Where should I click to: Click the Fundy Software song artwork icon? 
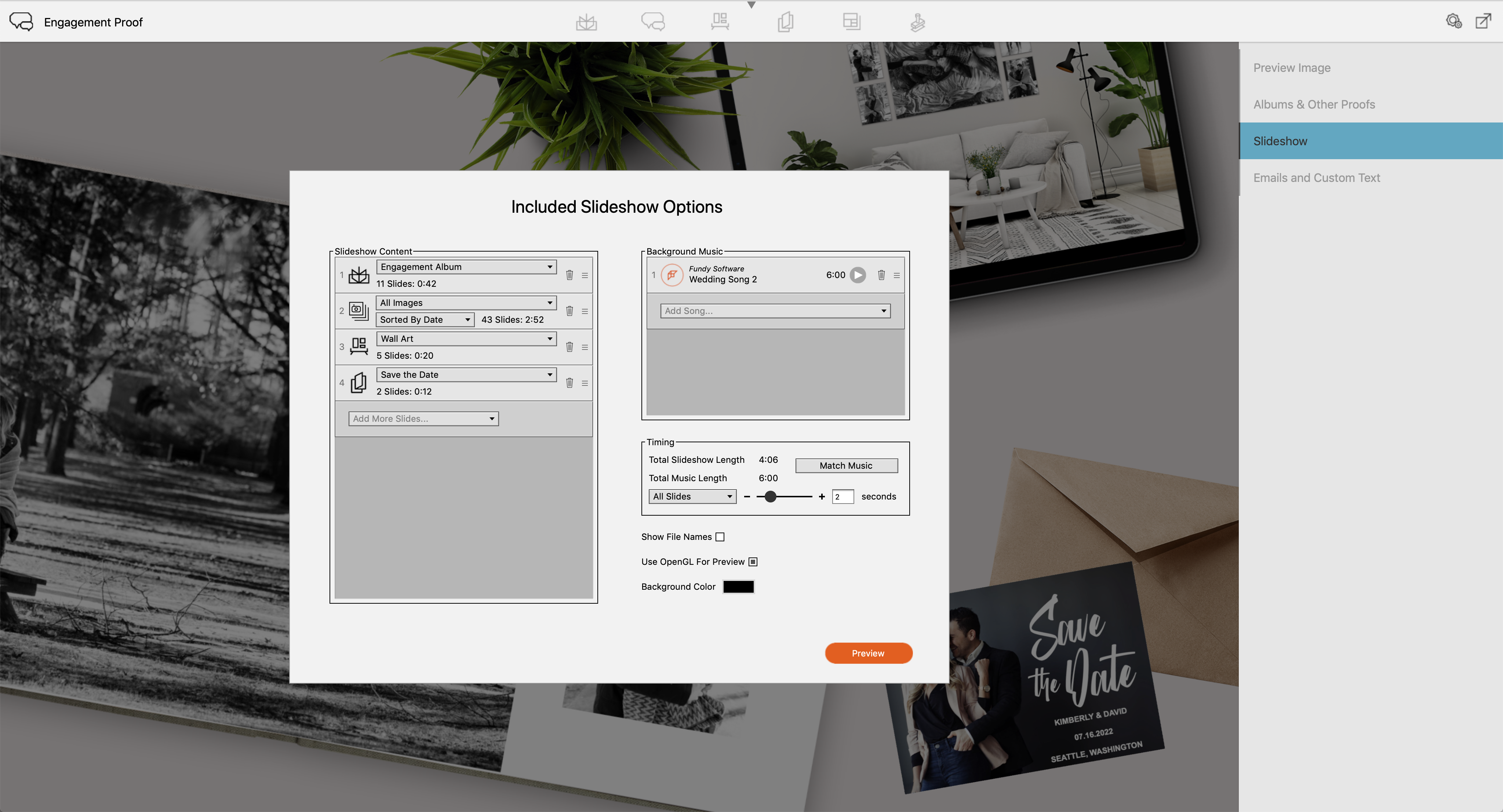click(672, 275)
